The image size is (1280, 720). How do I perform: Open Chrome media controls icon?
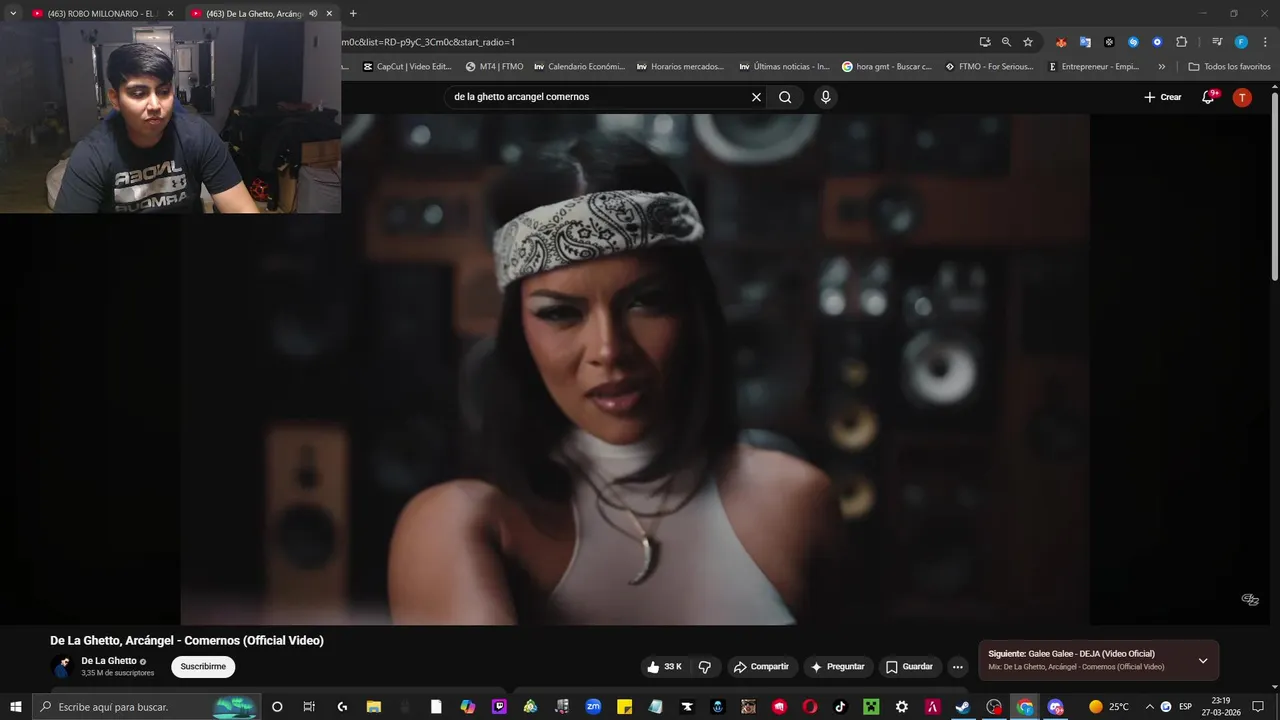click(x=1217, y=42)
